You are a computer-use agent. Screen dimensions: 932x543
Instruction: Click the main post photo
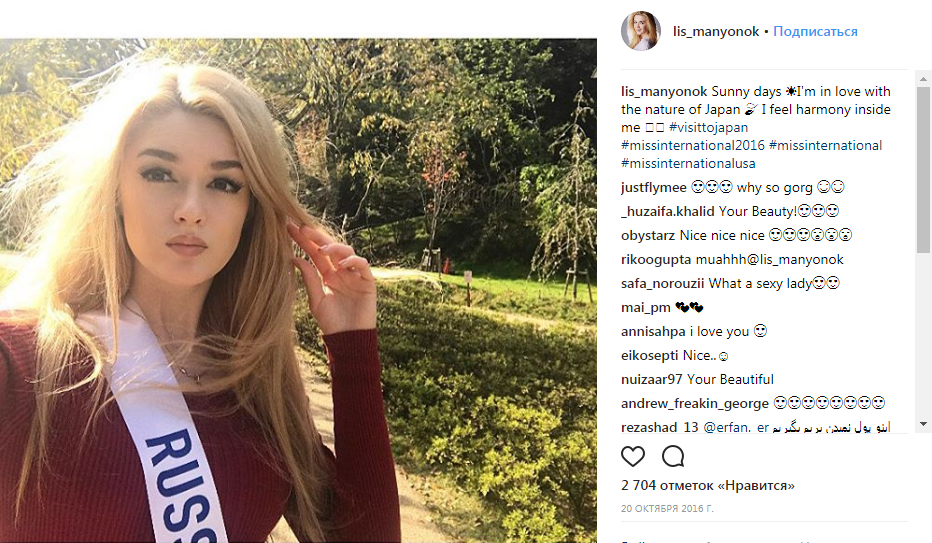(298, 290)
